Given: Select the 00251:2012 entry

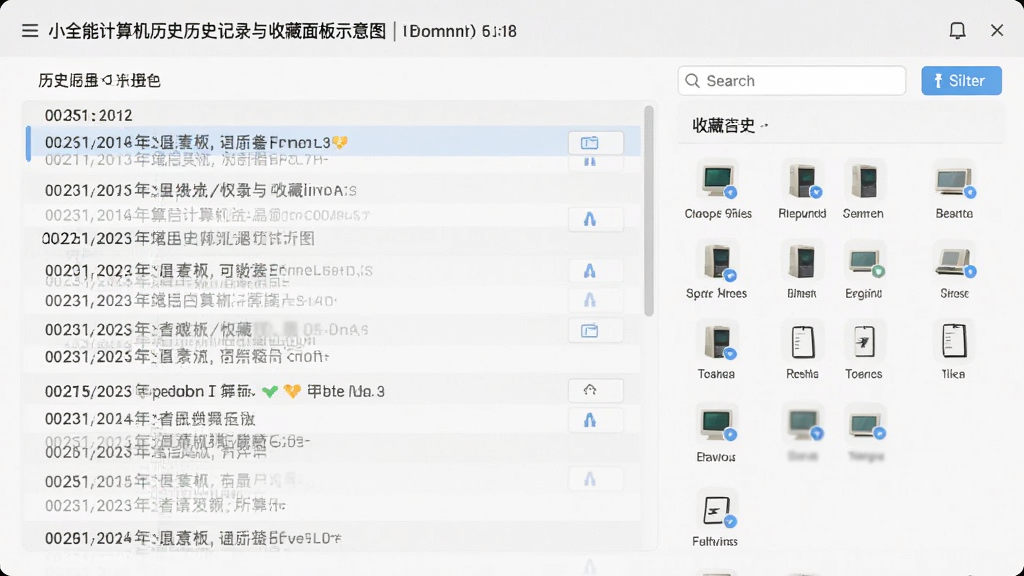Looking at the screenshot, I should coord(333,115).
